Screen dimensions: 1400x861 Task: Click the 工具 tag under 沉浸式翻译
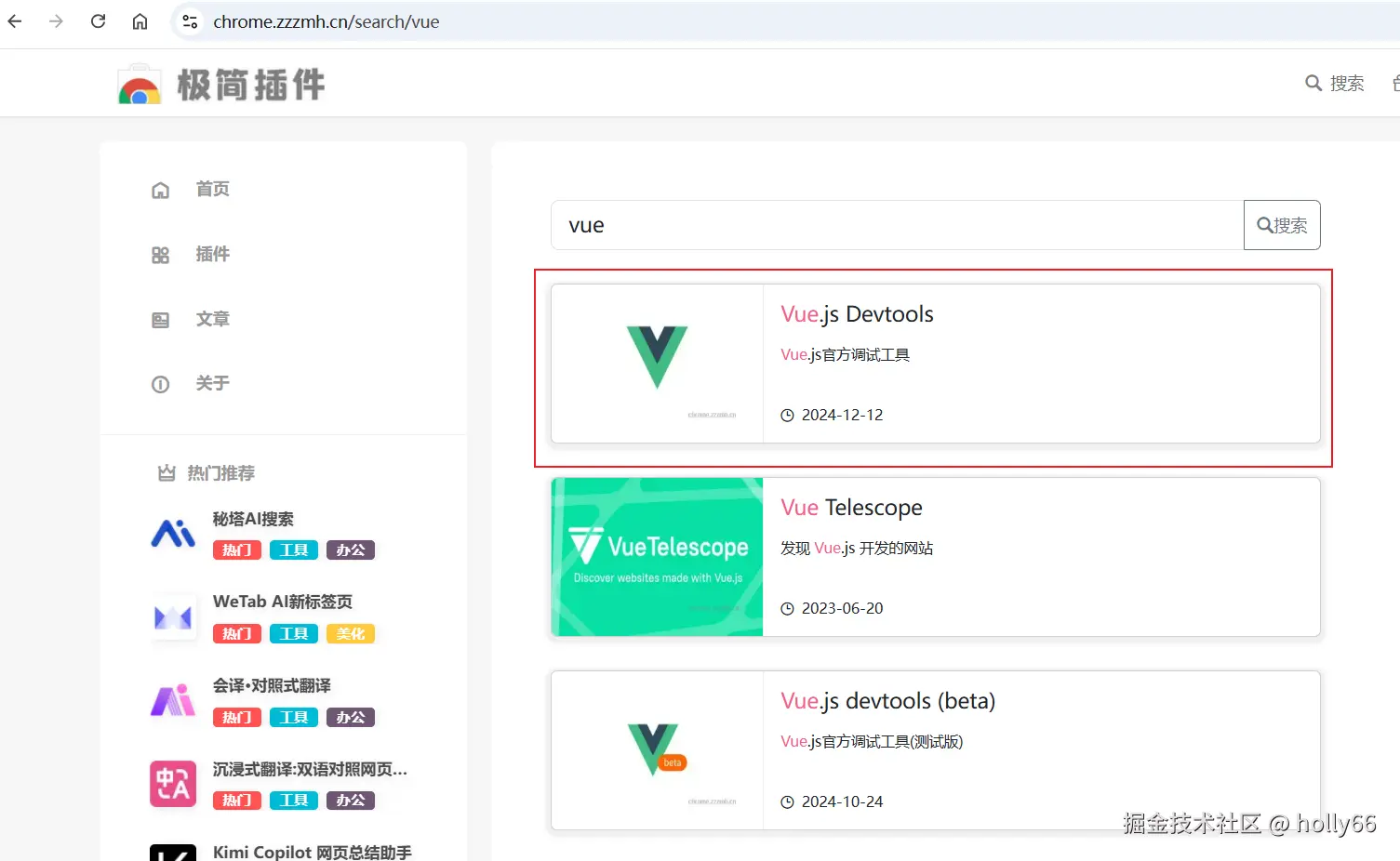coord(294,801)
